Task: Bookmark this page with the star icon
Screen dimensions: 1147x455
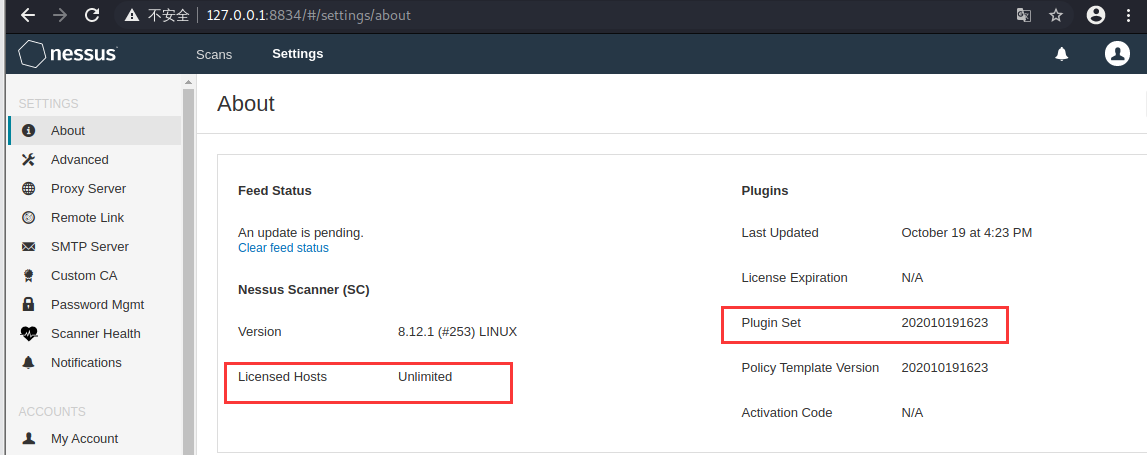Action: (1056, 15)
